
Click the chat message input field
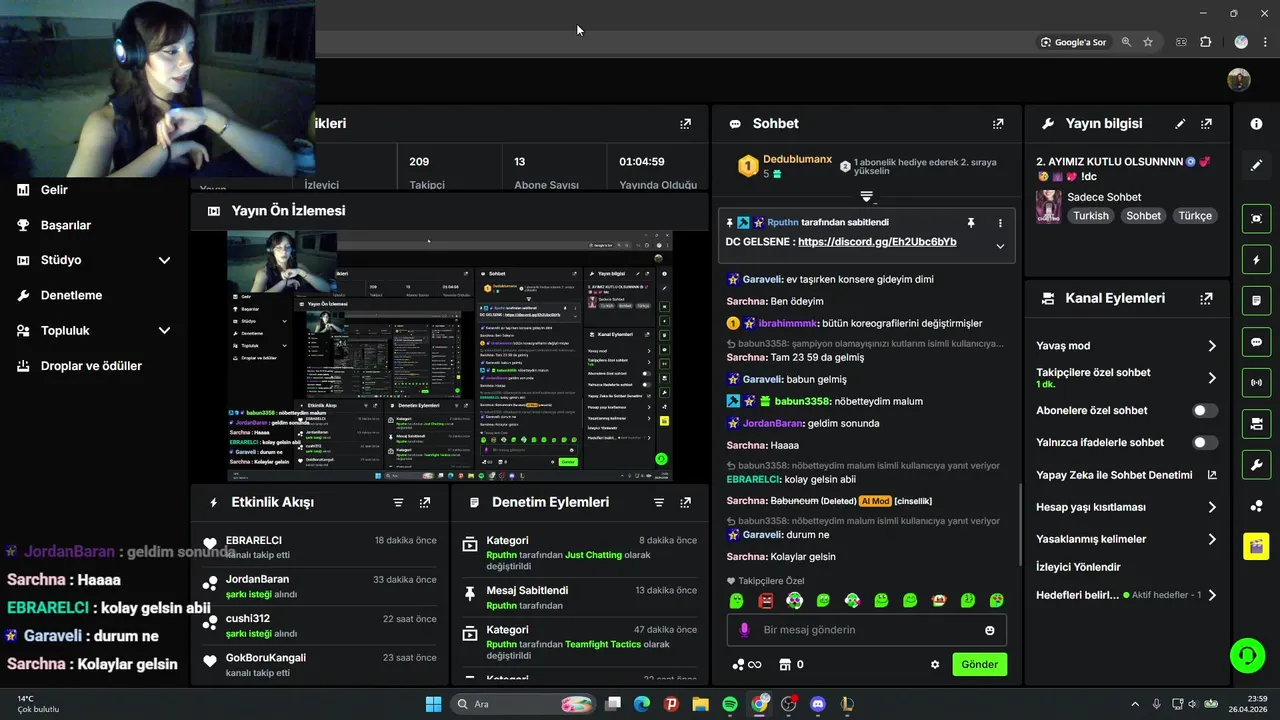pyautogui.click(x=866, y=630)
